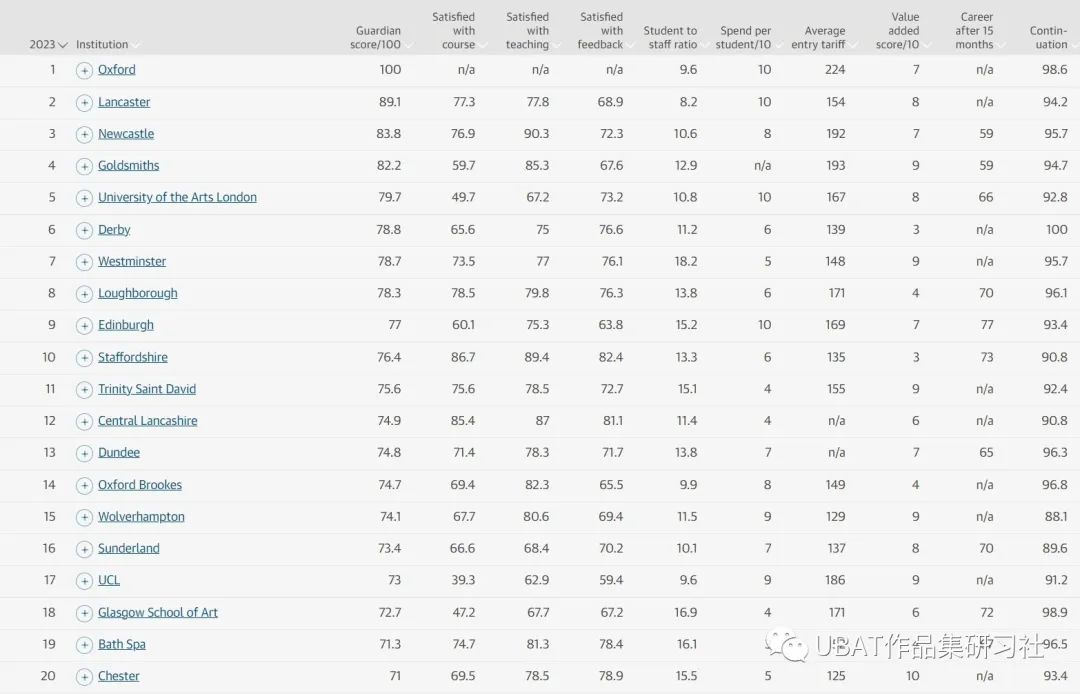
Task: Sort by Satisfied with course column
Action: tap(458, 30)
